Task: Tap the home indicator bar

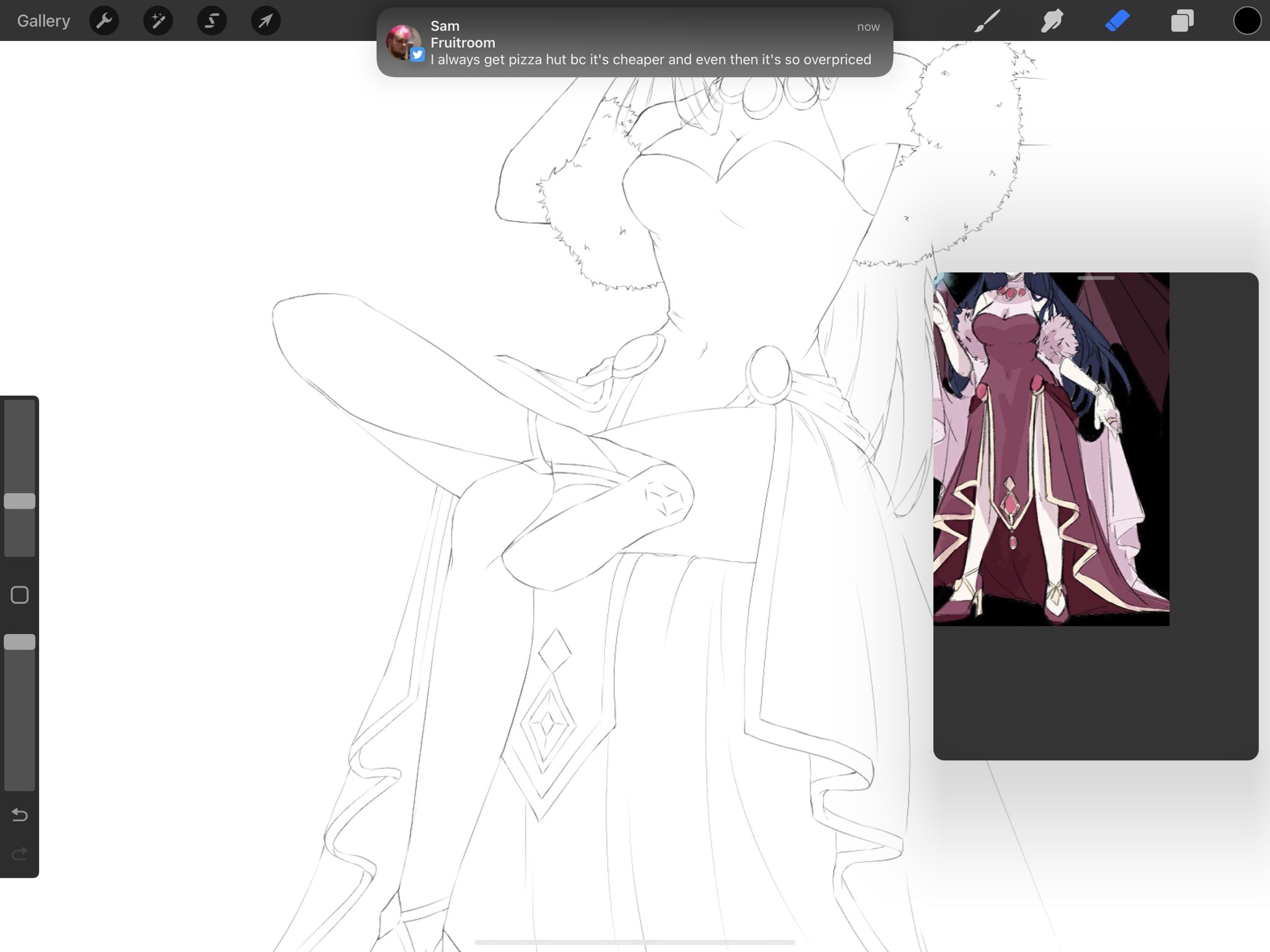Action: point(634,942)
